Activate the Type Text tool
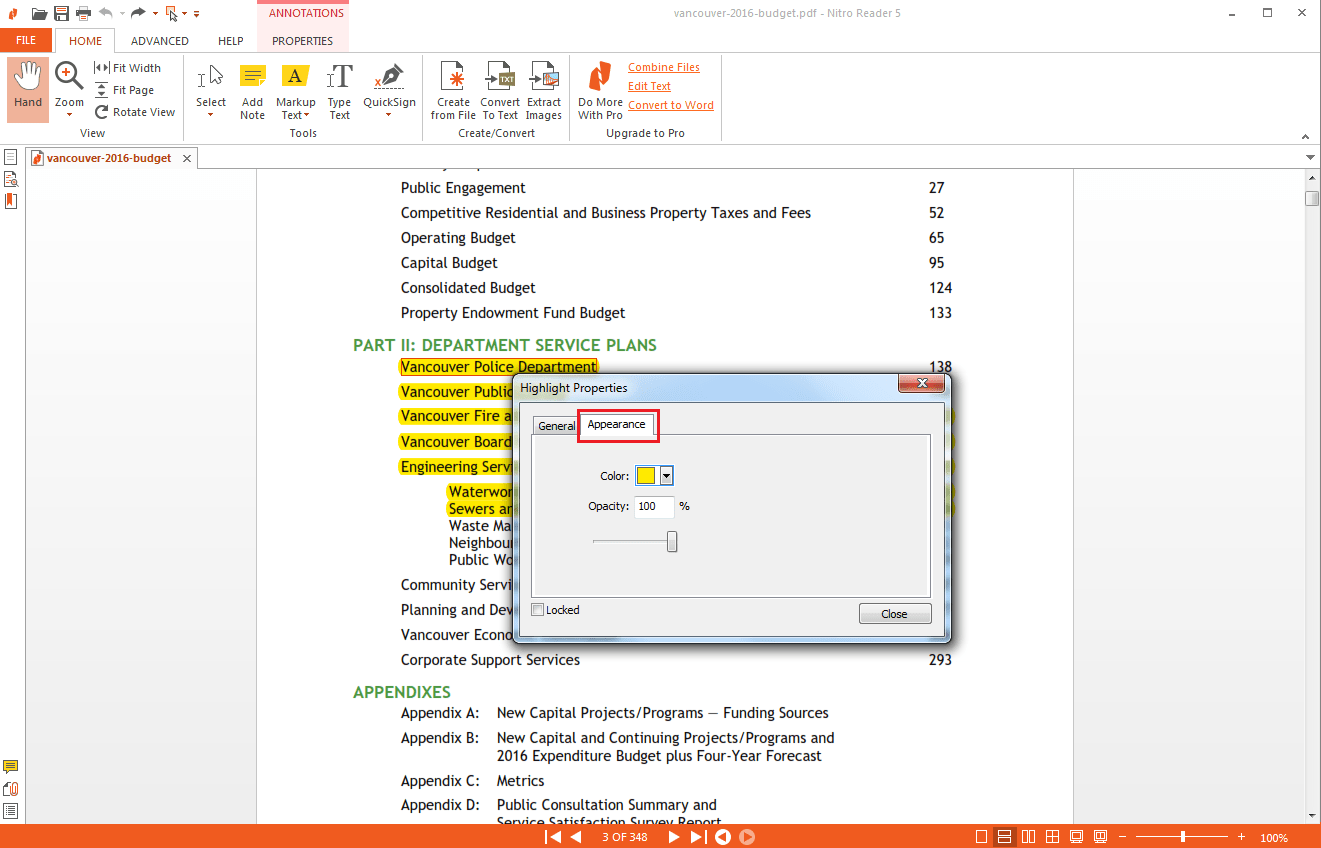This screenshot has width=1321, height=848. (340, 92)
